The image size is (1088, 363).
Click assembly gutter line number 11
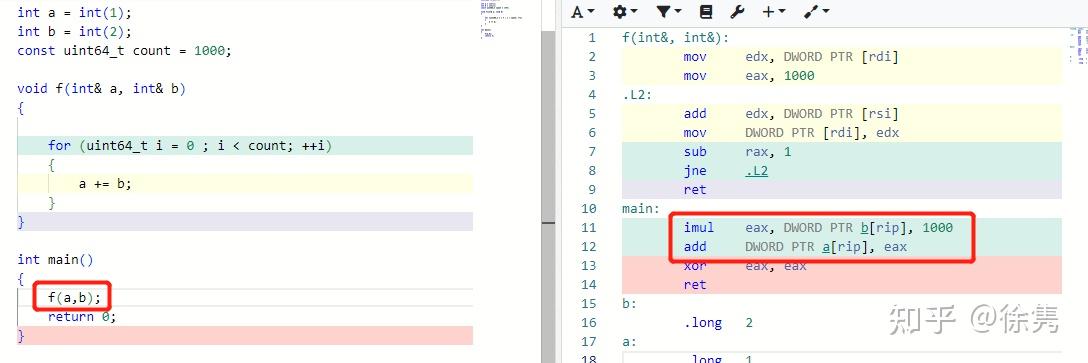[587, 228]
